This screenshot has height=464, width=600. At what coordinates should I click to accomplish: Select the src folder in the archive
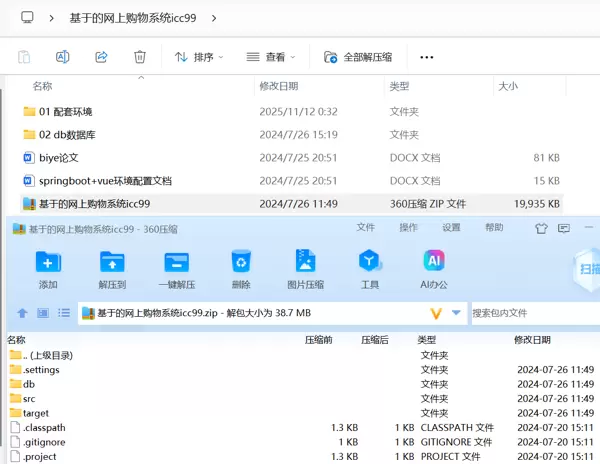(x=29, y=398)
